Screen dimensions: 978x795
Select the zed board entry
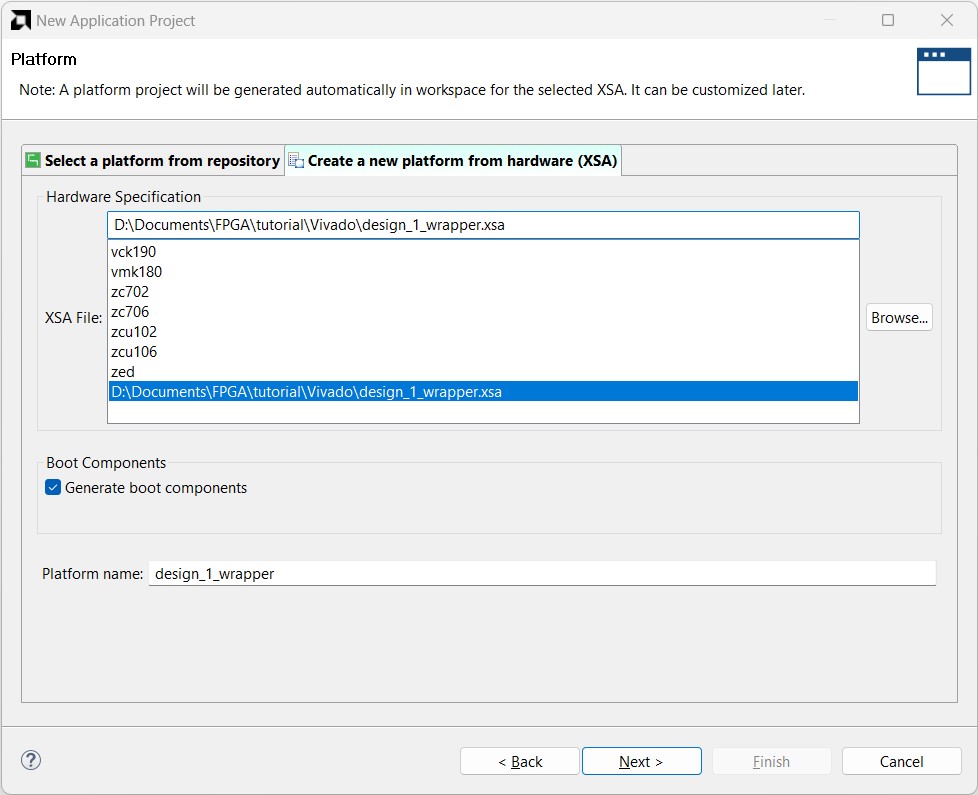tap(483, 372)
